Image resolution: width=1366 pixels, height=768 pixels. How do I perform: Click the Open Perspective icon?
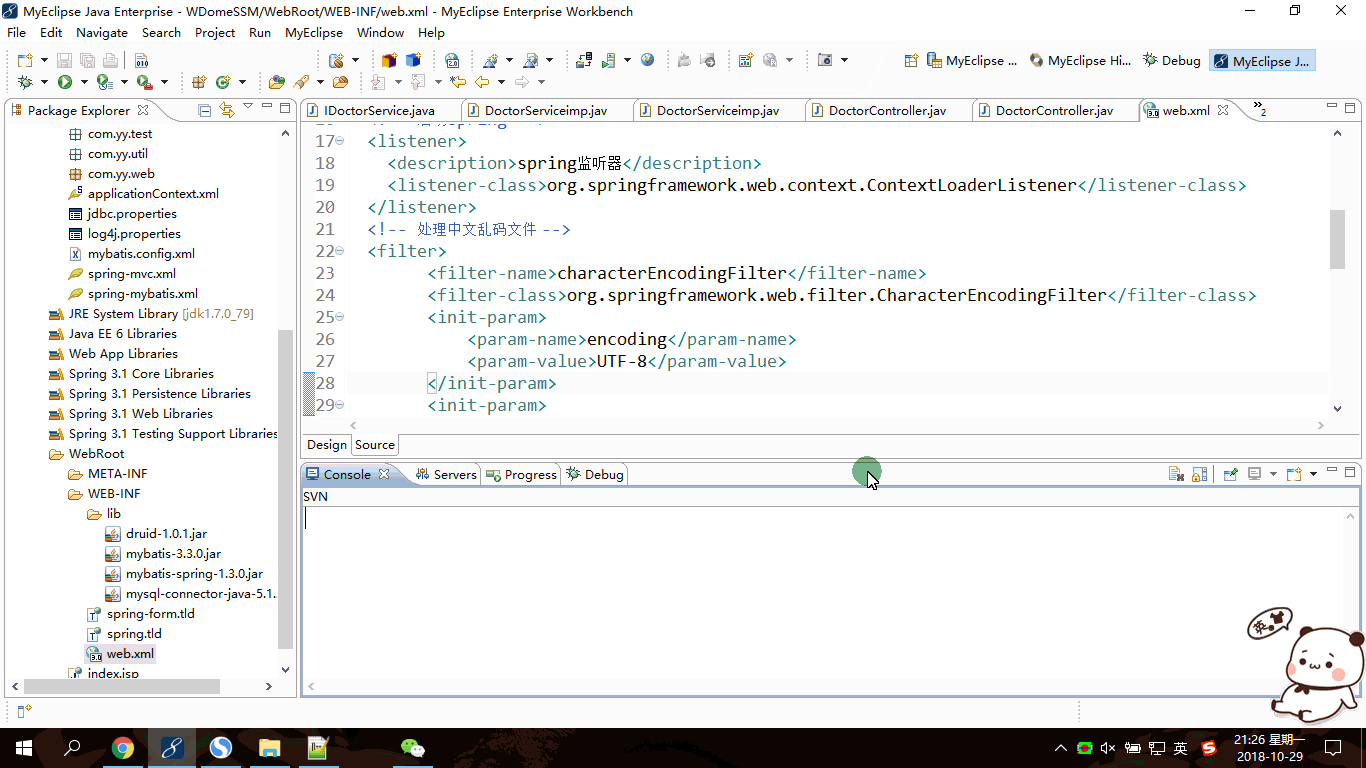[x=911, y=61]
